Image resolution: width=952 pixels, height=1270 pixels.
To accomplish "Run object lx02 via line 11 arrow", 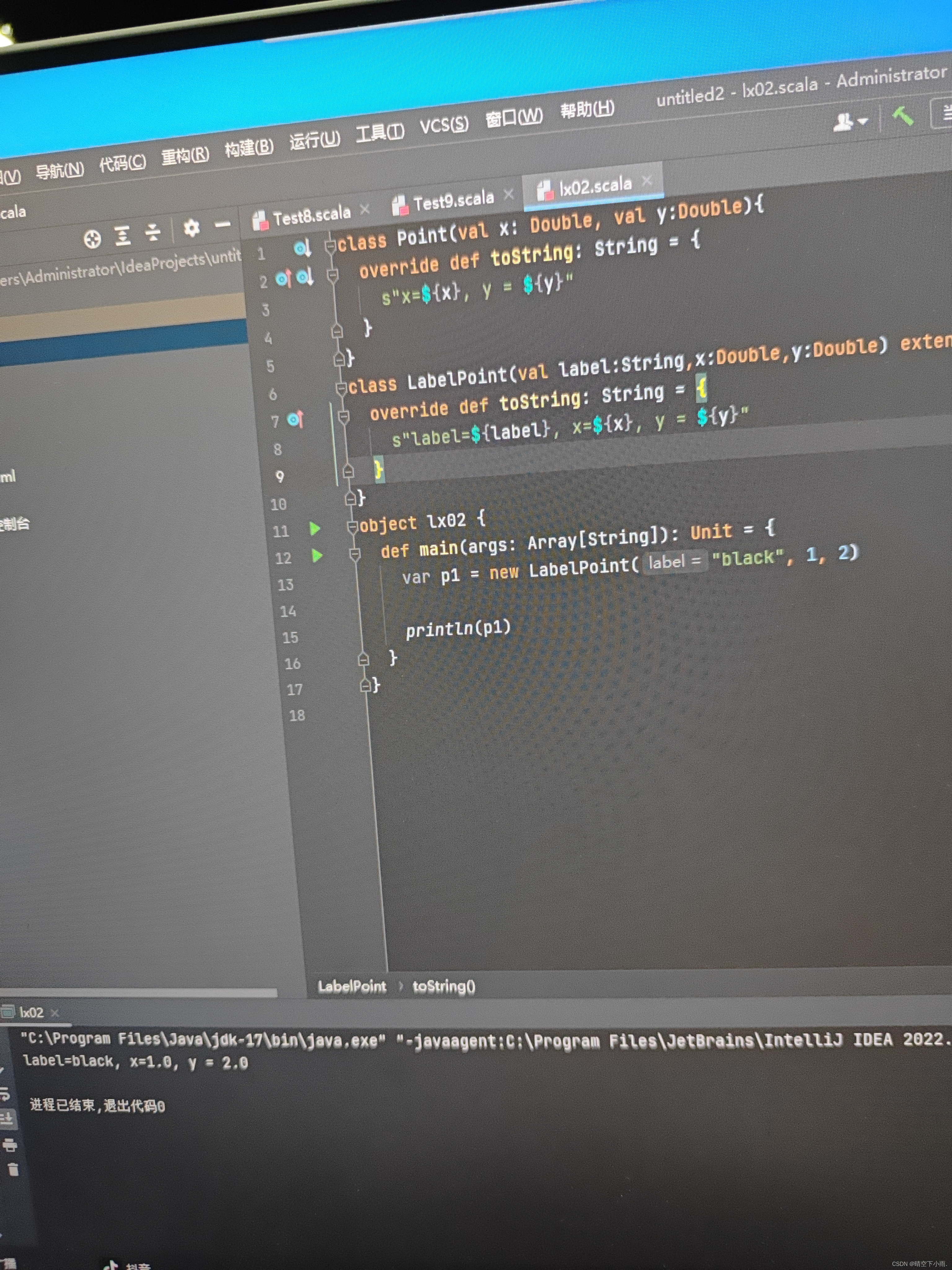I will tap(315, 528).
